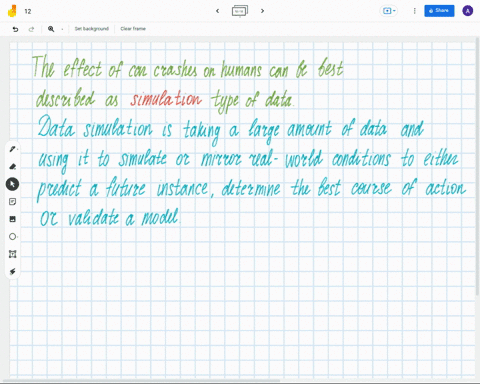Select the Circle shape tool
This screenshot has width=480, height=384.
13,237
